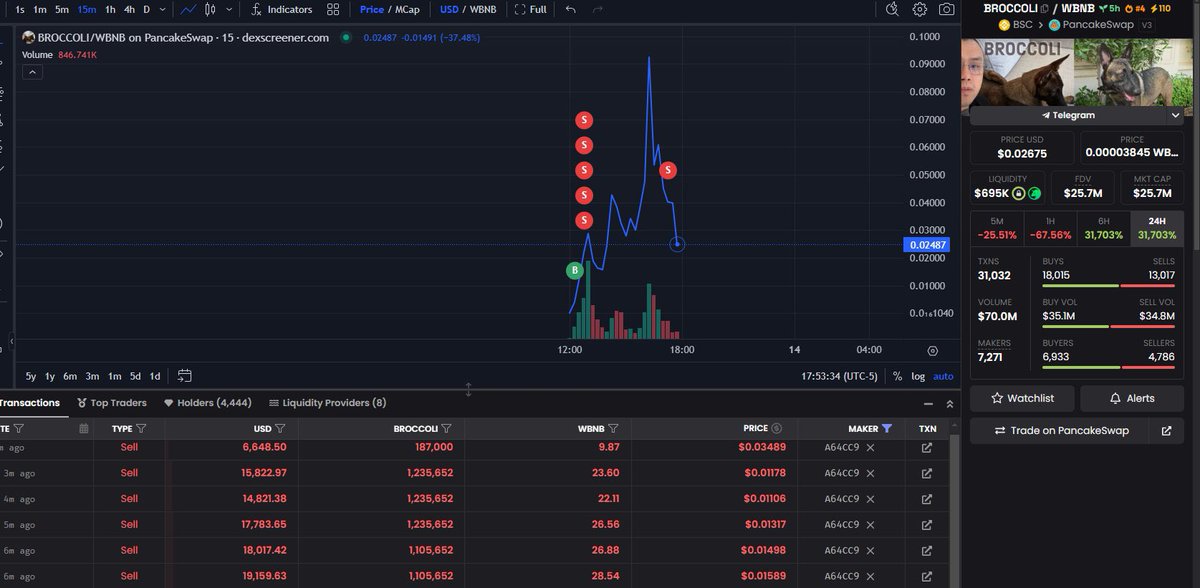Set chart range to 6m
Screen dimensions: 1200x588
70,376
